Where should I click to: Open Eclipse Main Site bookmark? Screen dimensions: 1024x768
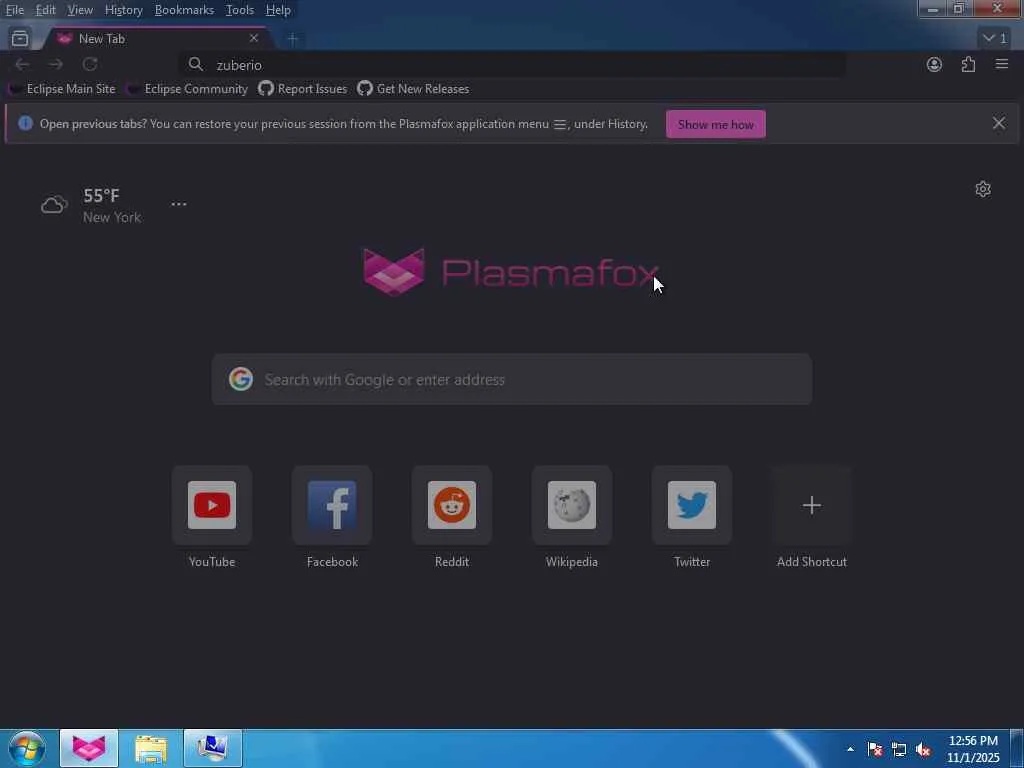coord(63,89)
